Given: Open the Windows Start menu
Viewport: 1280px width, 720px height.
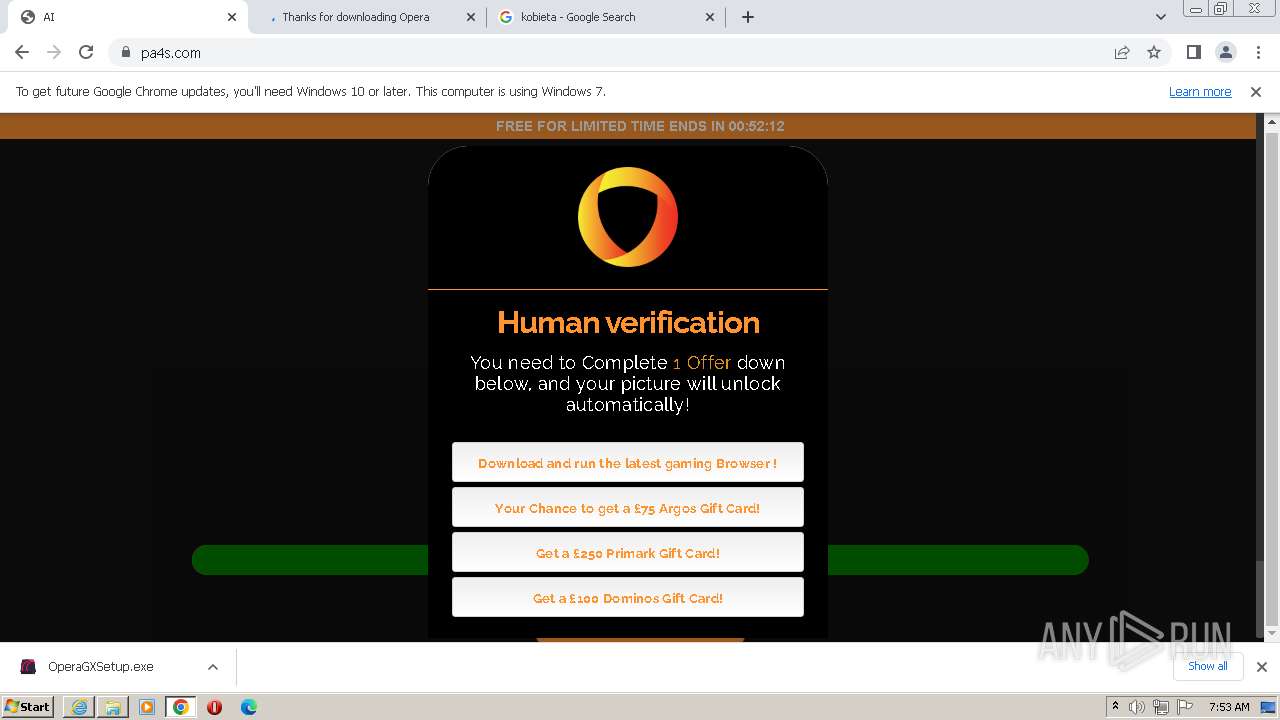Looking at the screenshot, I should click(x=28, y=706).
